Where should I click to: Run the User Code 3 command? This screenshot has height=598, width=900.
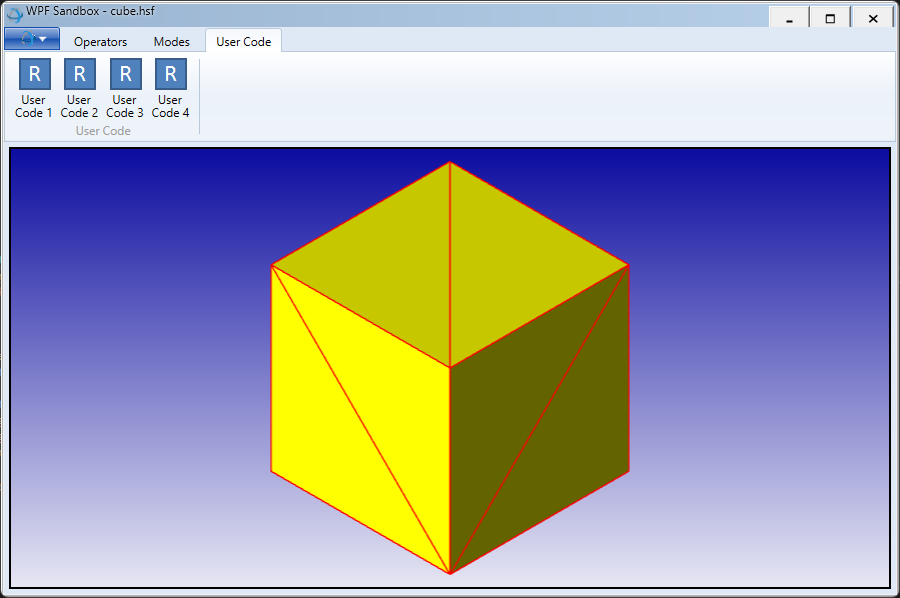coord(124,85)
